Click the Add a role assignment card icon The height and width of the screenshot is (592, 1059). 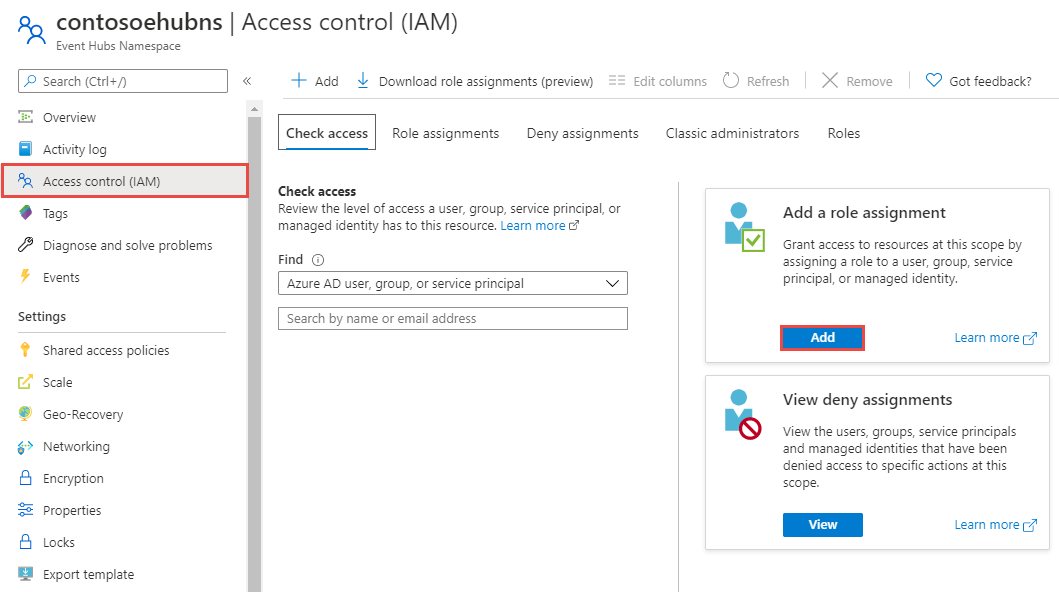point(744,227)
